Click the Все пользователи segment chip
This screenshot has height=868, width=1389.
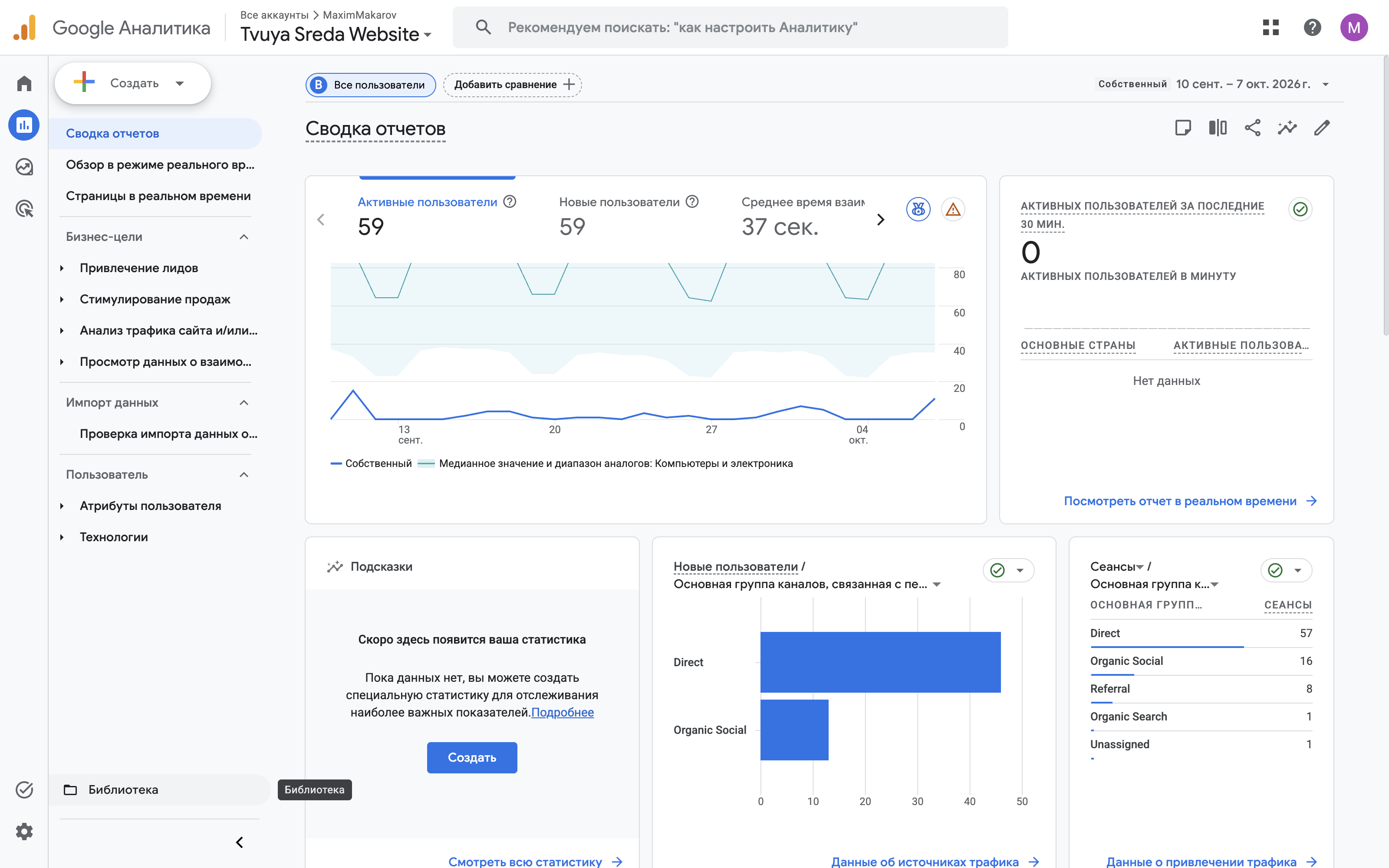pos(370,85)
